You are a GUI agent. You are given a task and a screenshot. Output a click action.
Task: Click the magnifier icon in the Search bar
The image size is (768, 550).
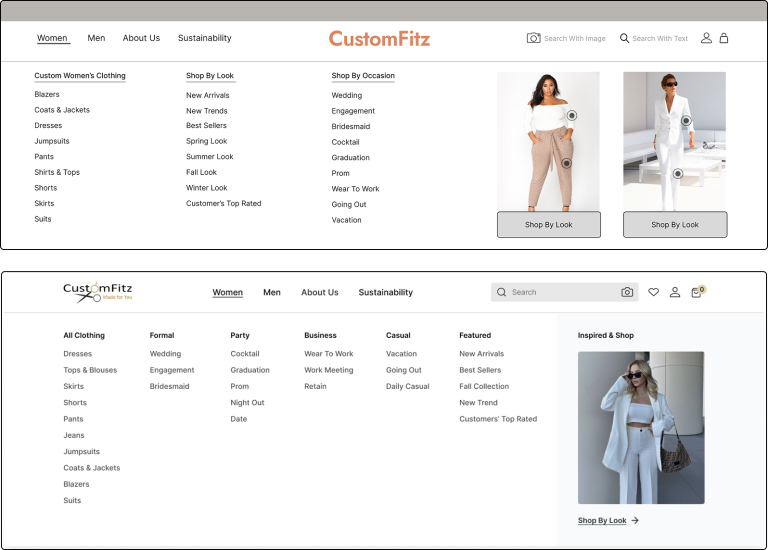coord(501,292)
